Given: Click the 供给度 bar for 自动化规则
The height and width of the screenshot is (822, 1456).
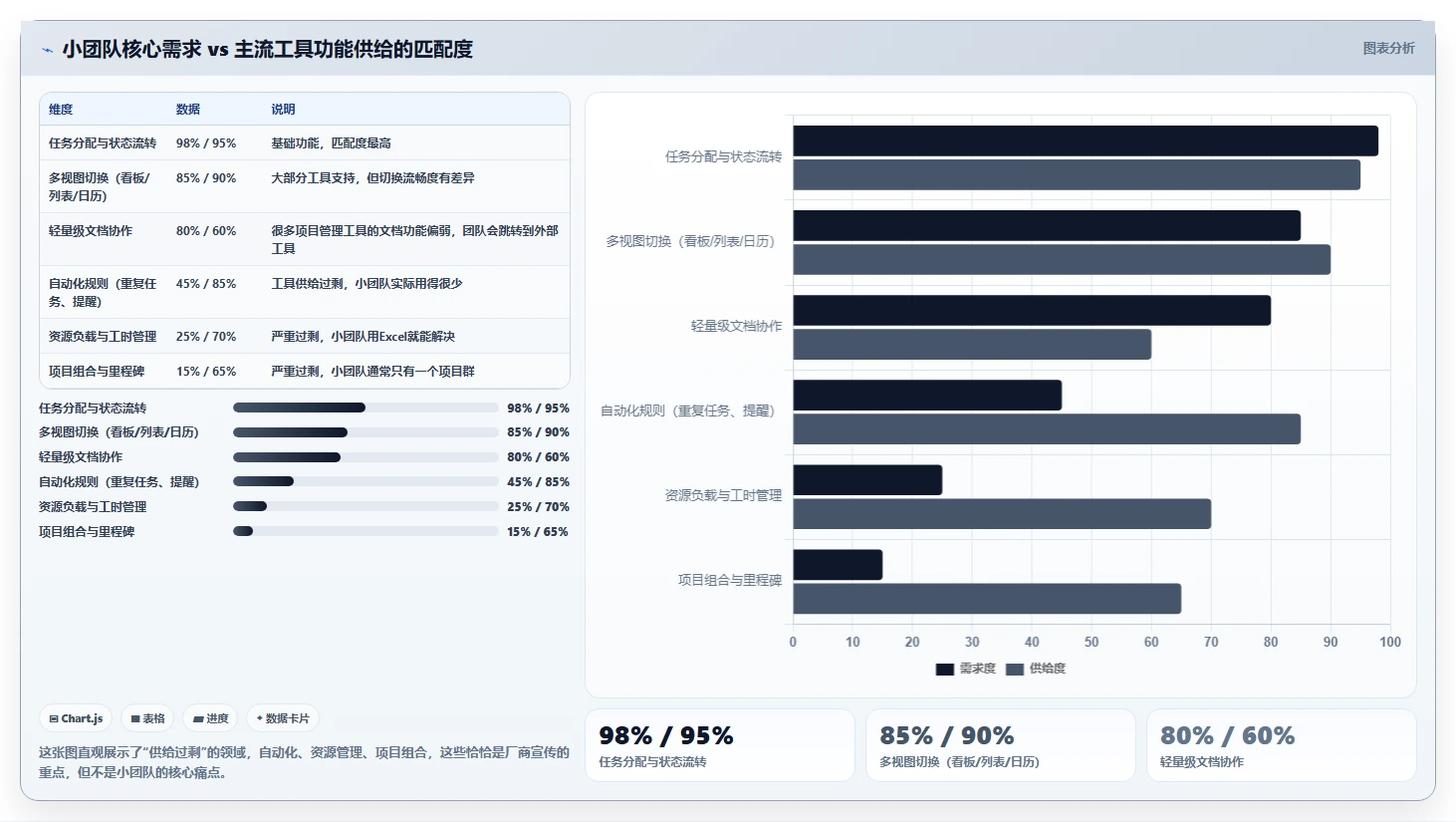Looking at the screenshot, I should 1047,428.
